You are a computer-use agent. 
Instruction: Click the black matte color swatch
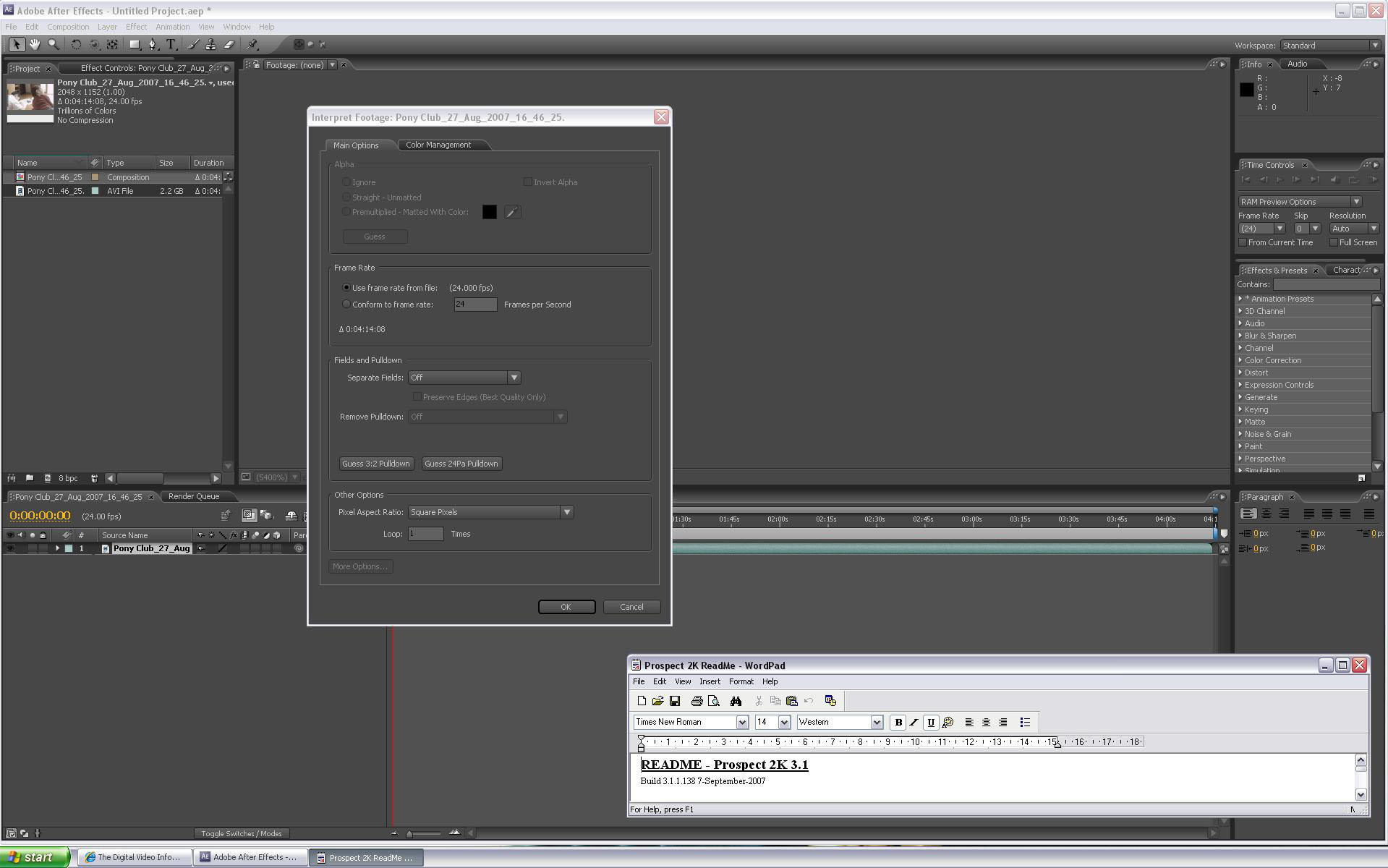point(490,212)
